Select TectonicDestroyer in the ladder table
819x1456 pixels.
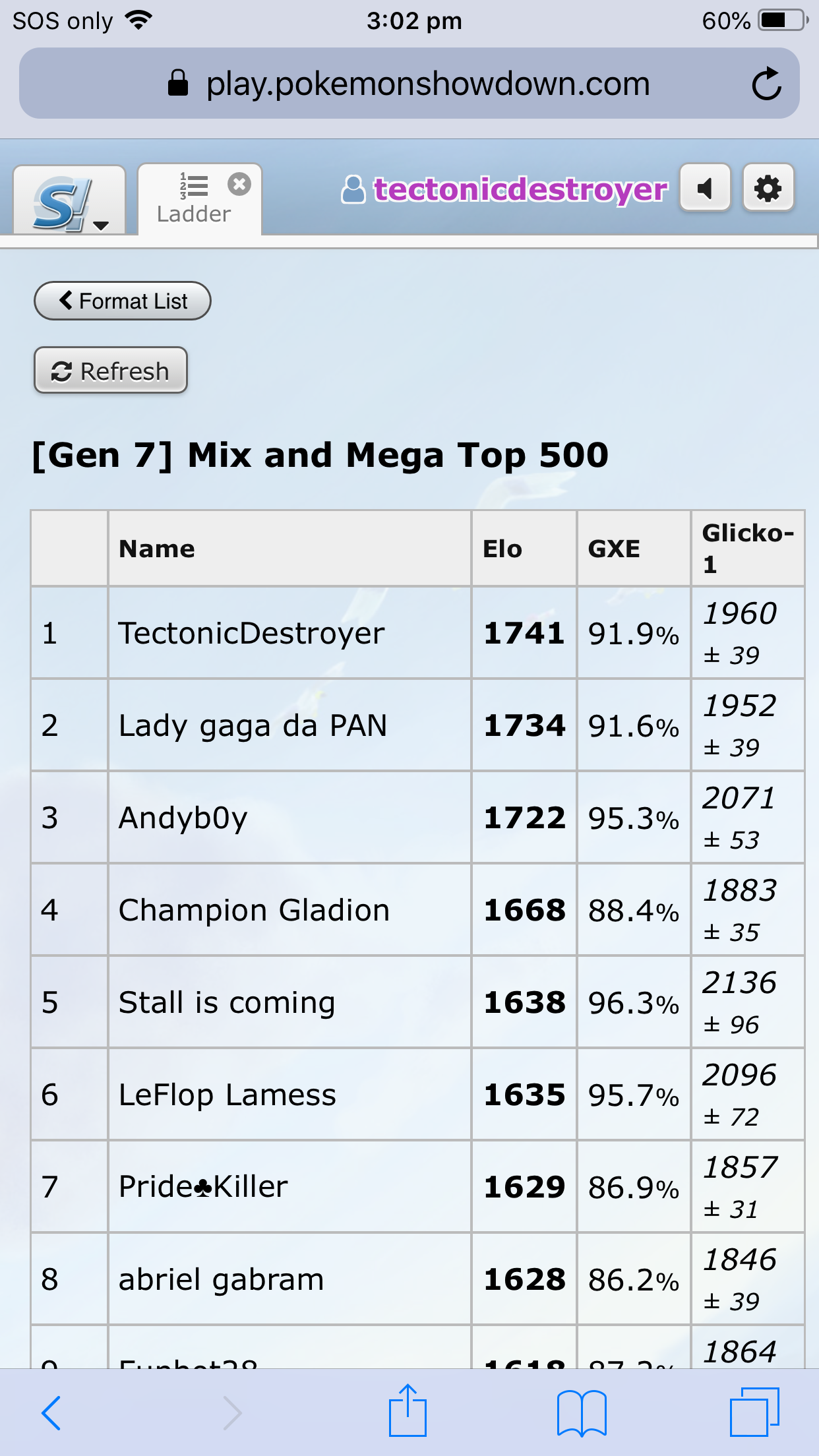pos(251,633)
